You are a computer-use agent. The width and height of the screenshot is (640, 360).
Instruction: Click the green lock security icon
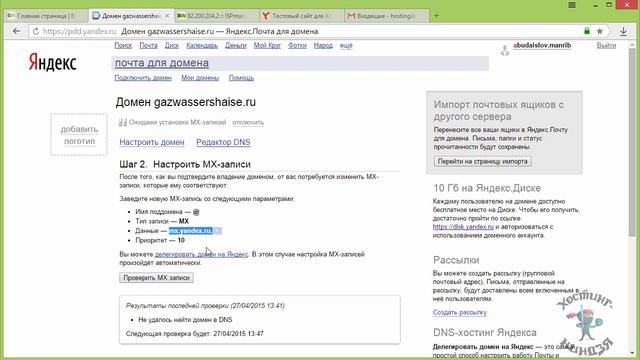(587, 31)
